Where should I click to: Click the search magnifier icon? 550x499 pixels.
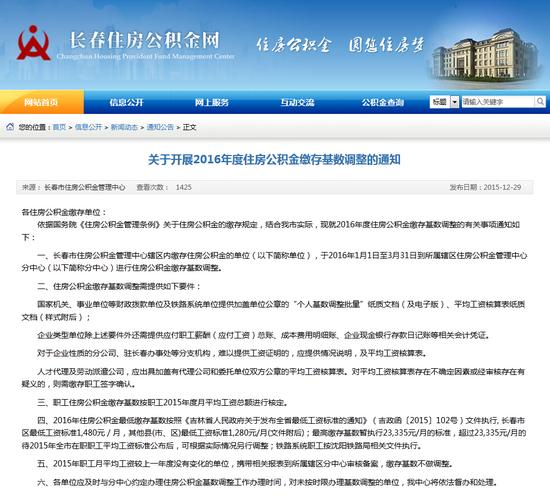point(540,102)
